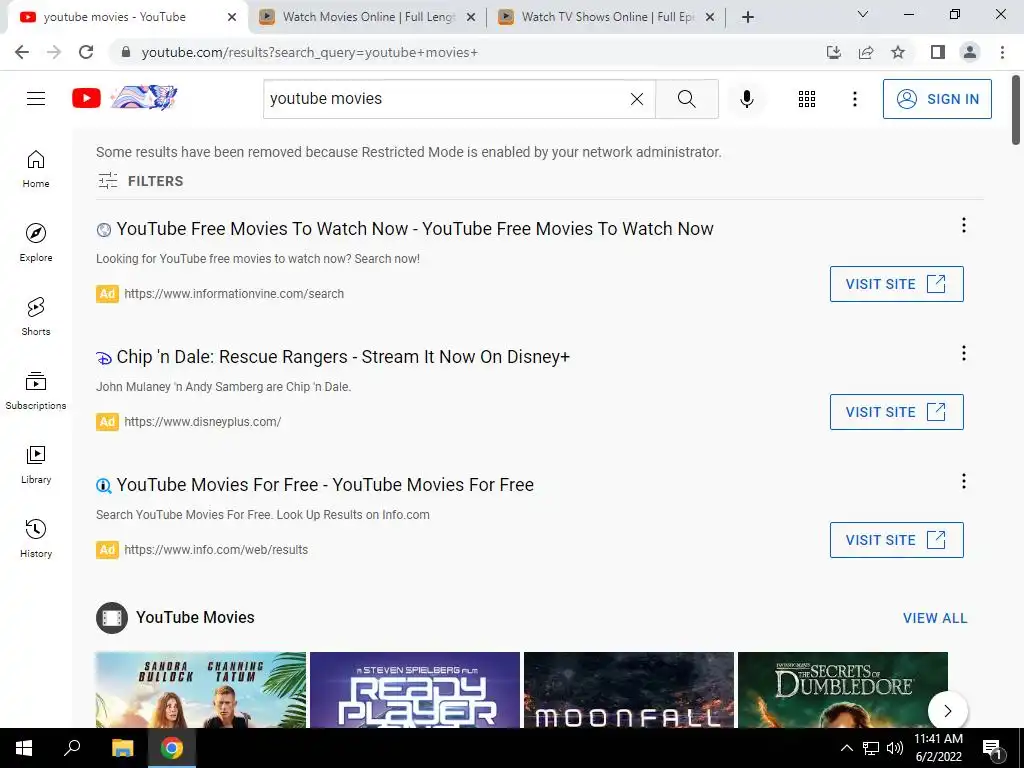Advance the movie carousel with next arrow
The width and height of the screenshot is (1024, 768).
948,711
